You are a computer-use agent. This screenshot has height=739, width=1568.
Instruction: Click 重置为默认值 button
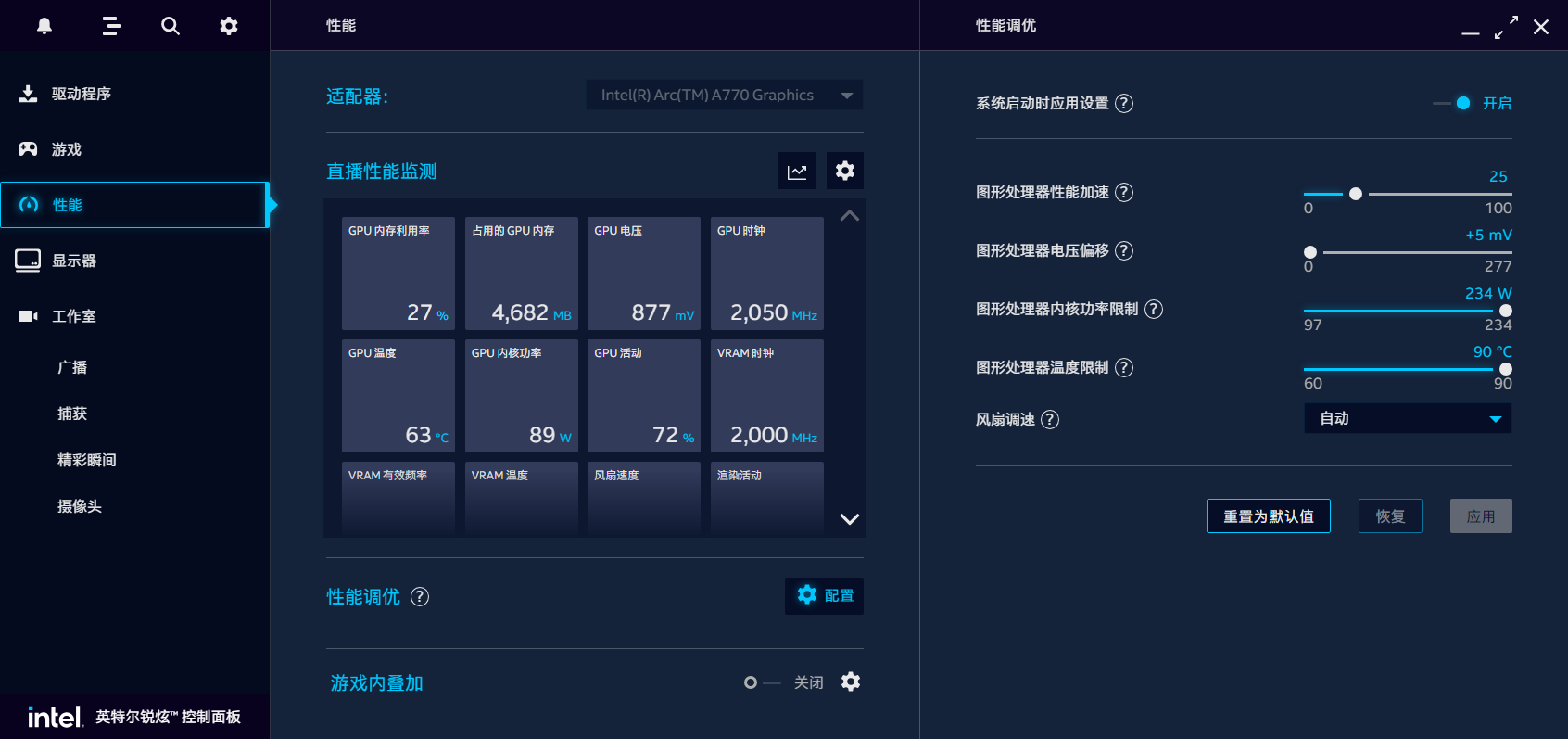tap(1269, 516)
